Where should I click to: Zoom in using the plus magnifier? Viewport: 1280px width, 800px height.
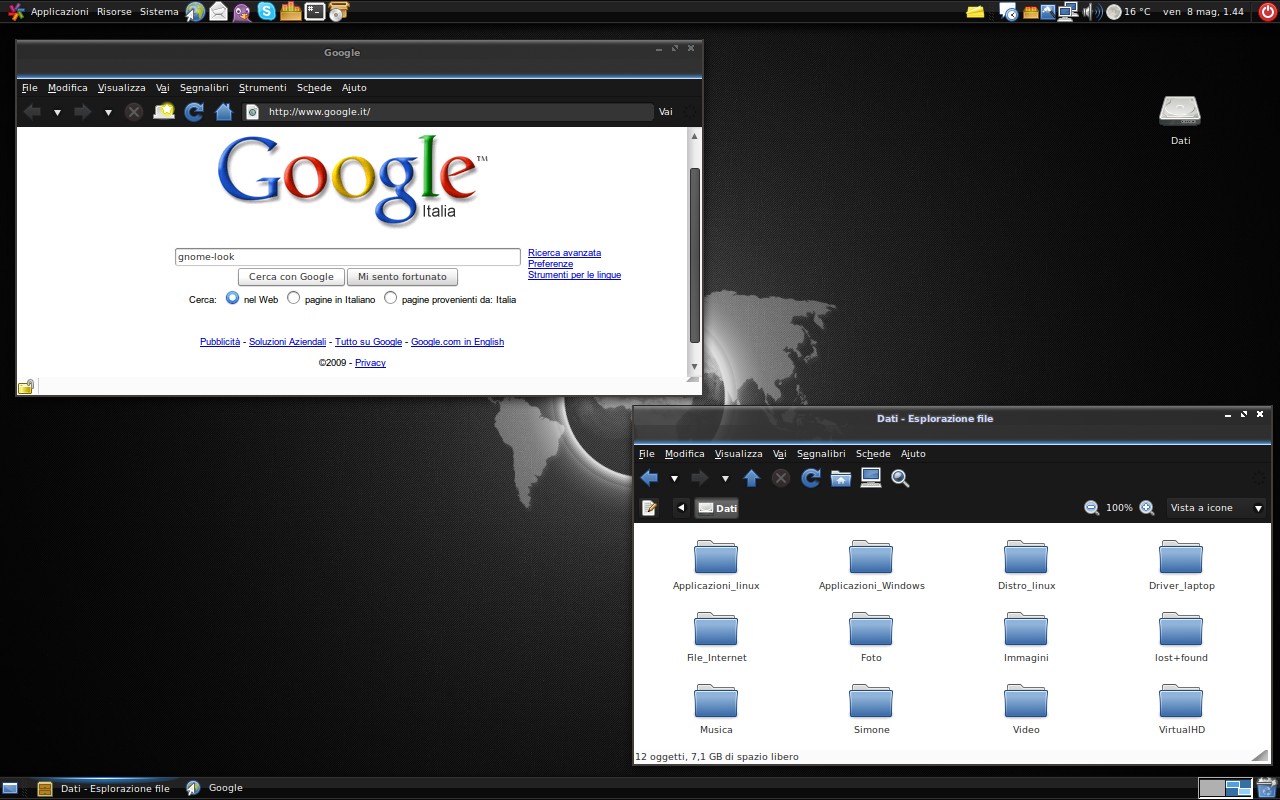pos(1147,508)
